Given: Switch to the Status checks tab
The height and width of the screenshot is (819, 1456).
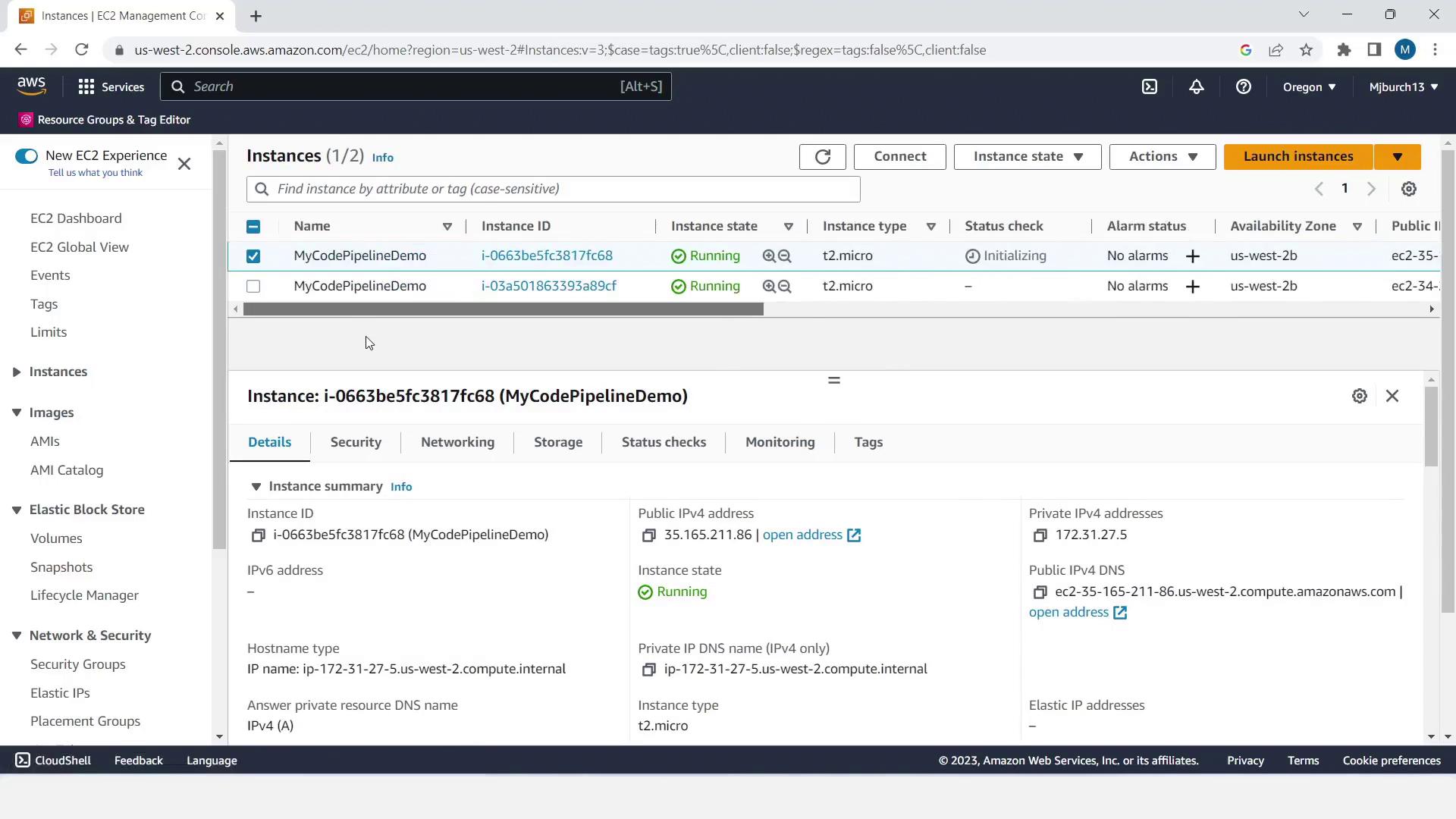Looking at the screenshot, I should 663,442.
